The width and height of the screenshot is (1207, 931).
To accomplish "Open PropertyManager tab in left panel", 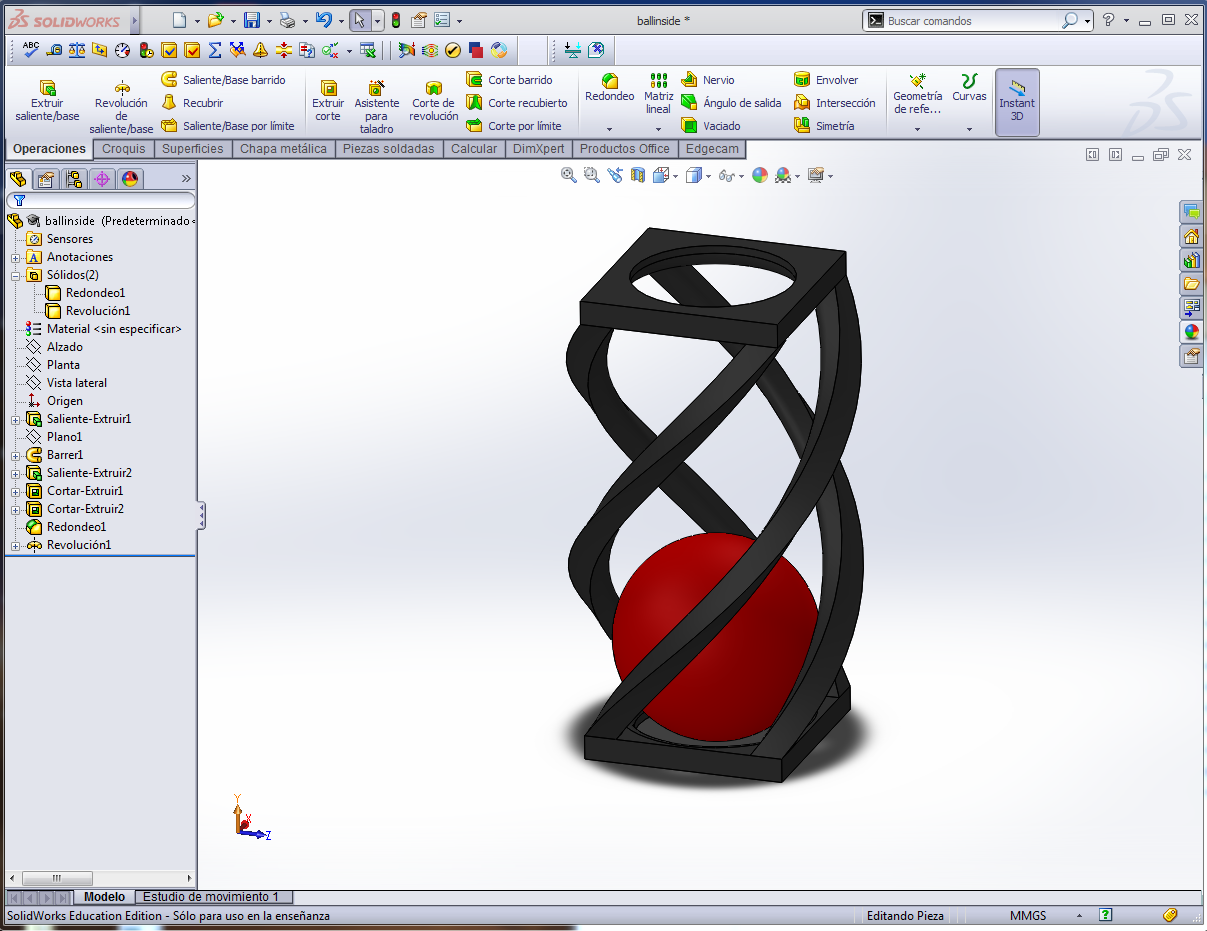I will (x=45, y=179).
